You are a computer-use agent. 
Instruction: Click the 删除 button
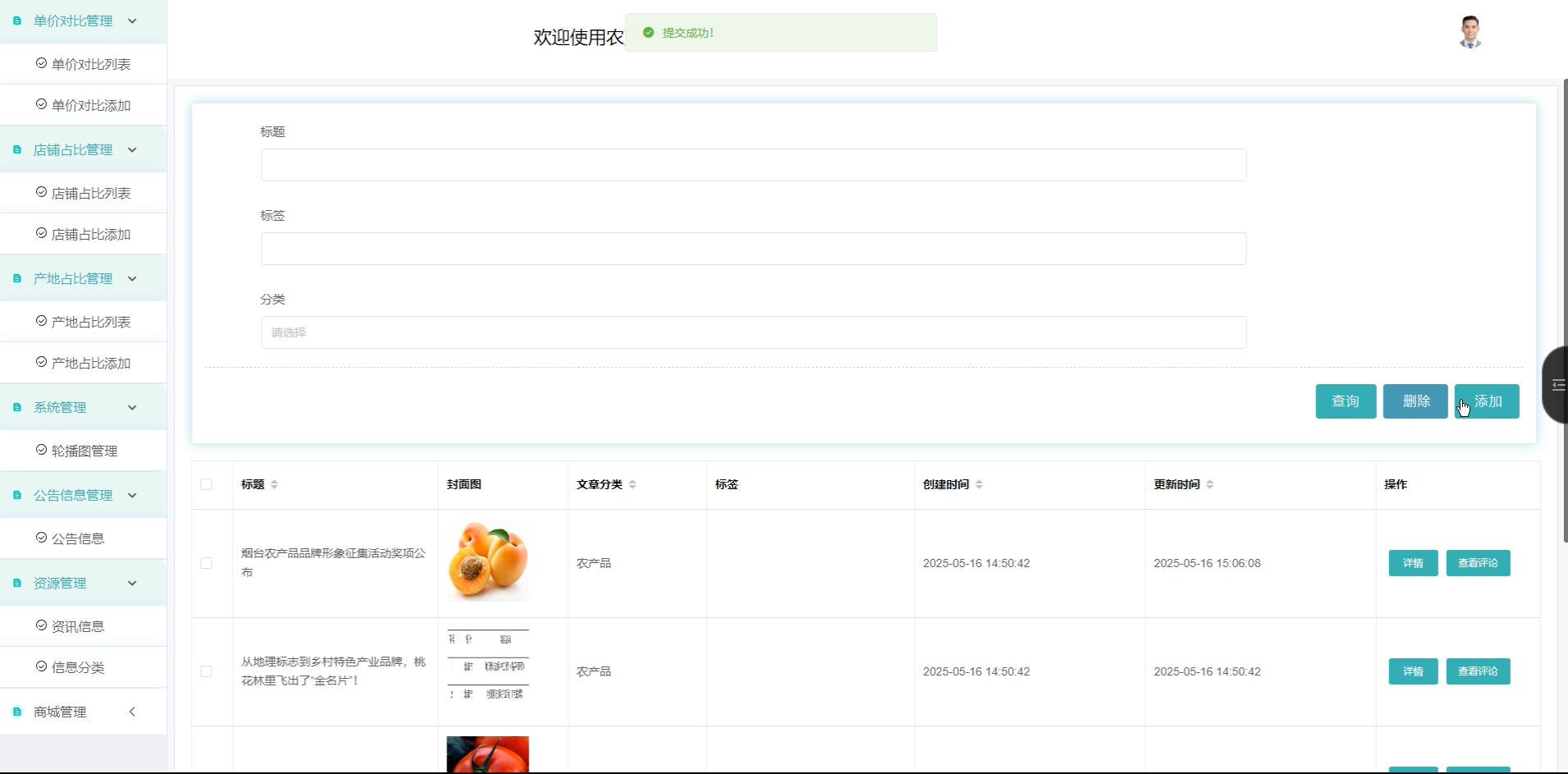coord(1415,401)
